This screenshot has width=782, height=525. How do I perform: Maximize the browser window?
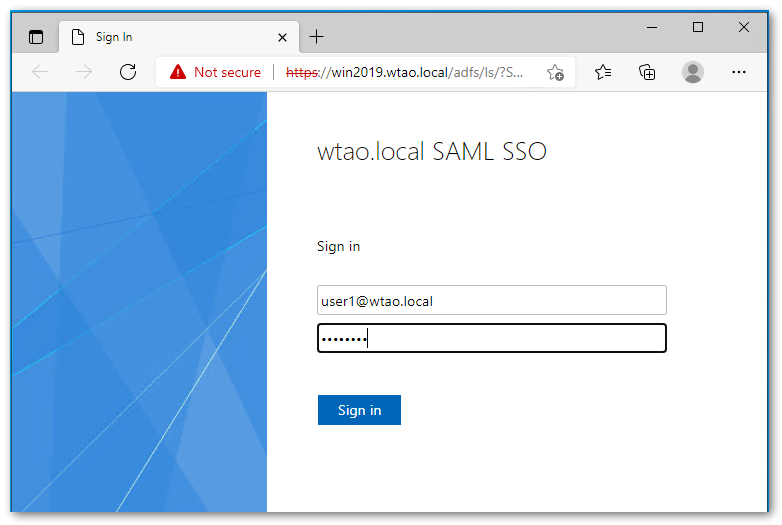tap(698, 27)
